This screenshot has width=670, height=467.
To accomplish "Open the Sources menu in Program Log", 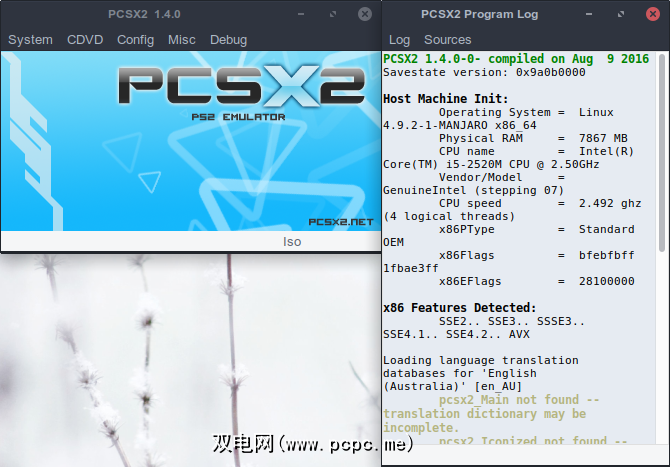I will [x=447, y=40].
